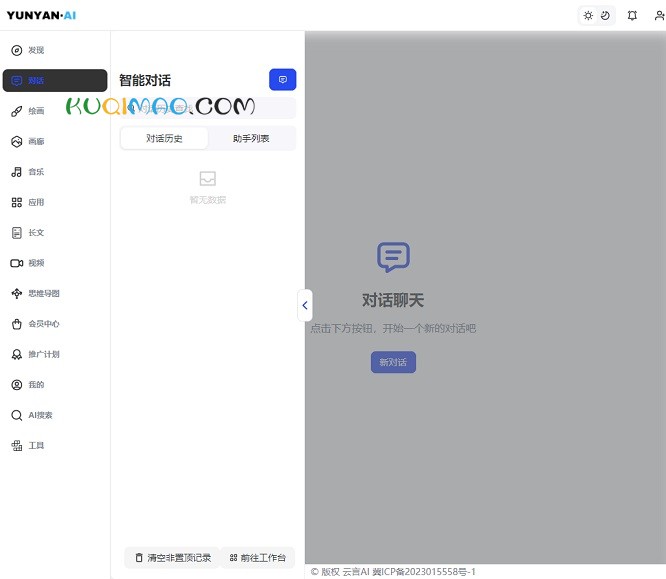Viewport: 666px width, 579px height.
Task: Open the 视频 (Video) section
Action: tap(36, 263)
